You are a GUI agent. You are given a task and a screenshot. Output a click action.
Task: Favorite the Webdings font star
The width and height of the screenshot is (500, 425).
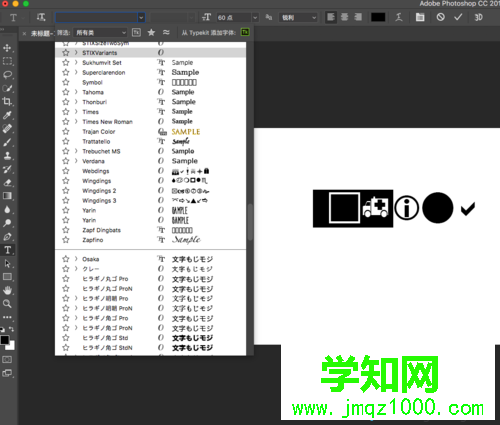click(66, 171)
